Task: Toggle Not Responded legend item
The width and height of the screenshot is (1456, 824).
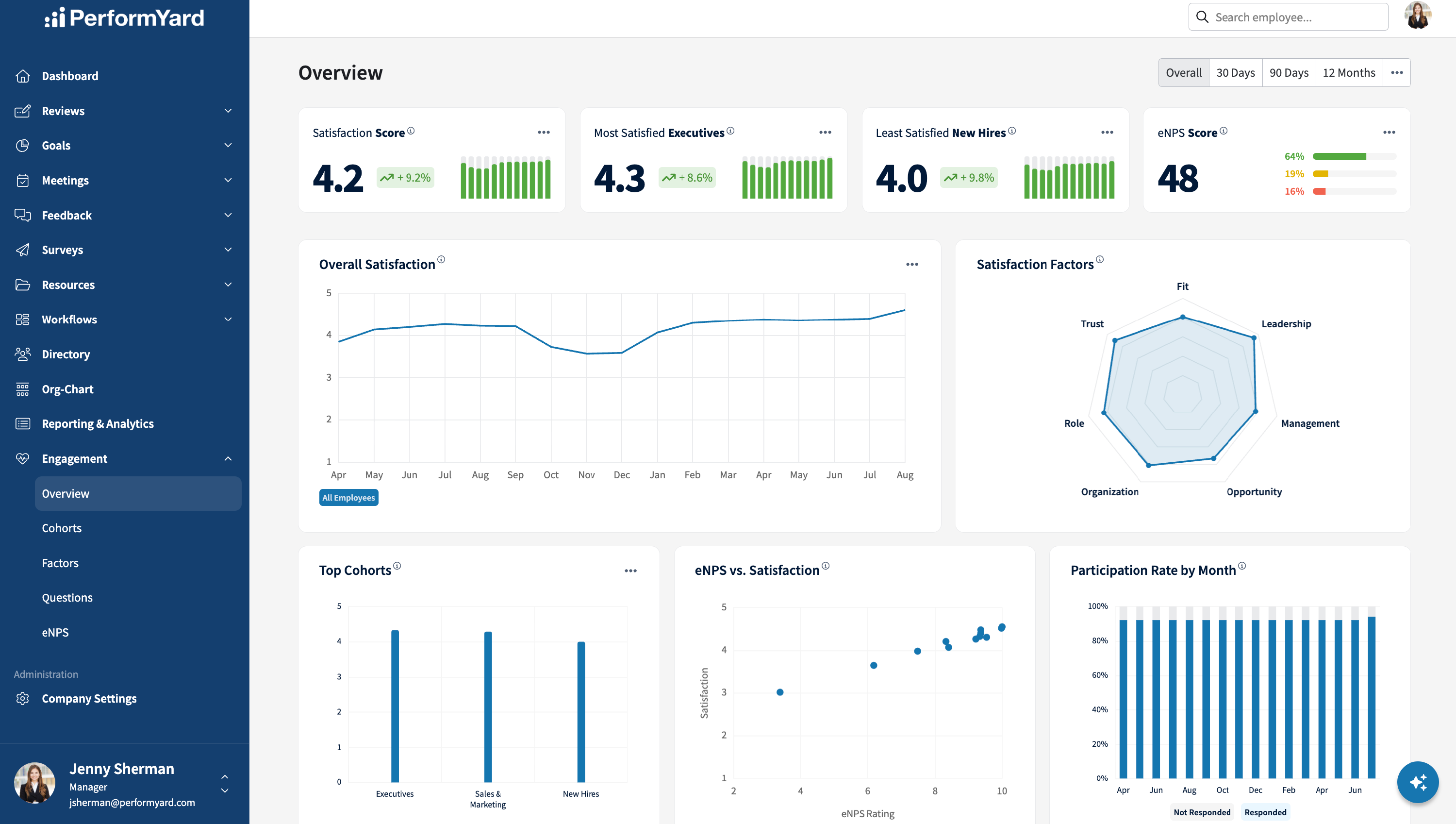Action: [1202, 812]
